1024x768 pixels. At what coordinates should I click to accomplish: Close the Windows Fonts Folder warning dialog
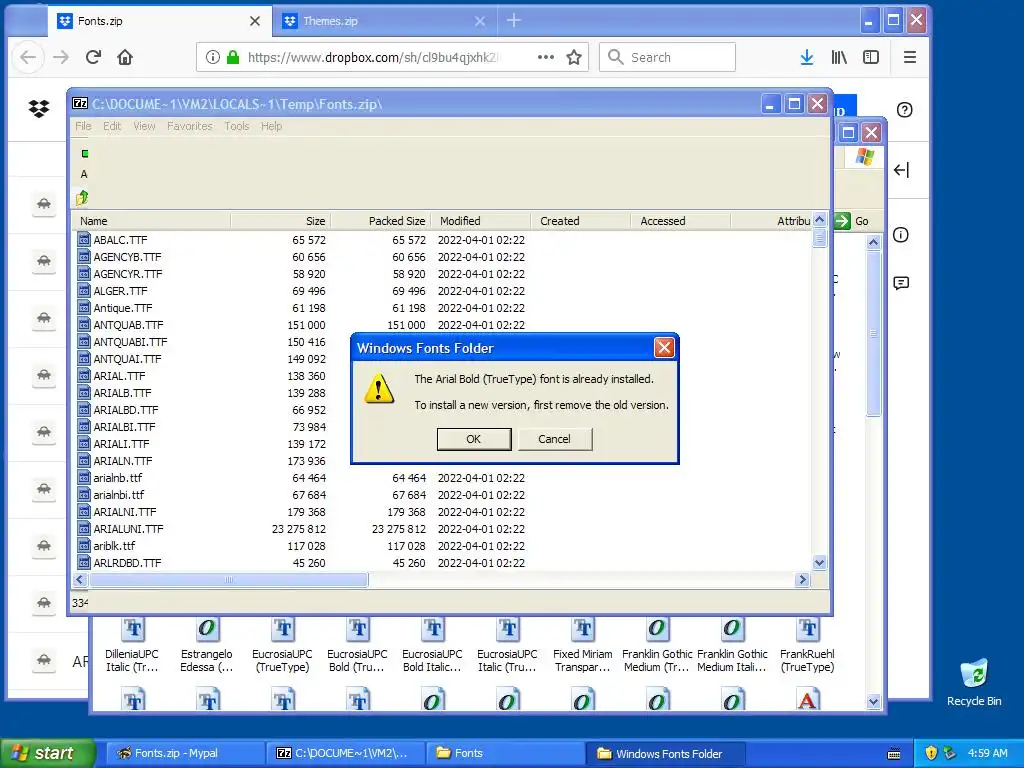[x=664, y=347]
